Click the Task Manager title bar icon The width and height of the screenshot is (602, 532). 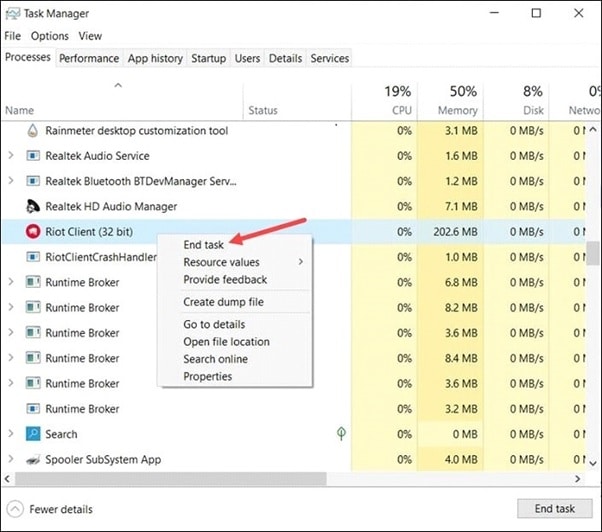15,14
